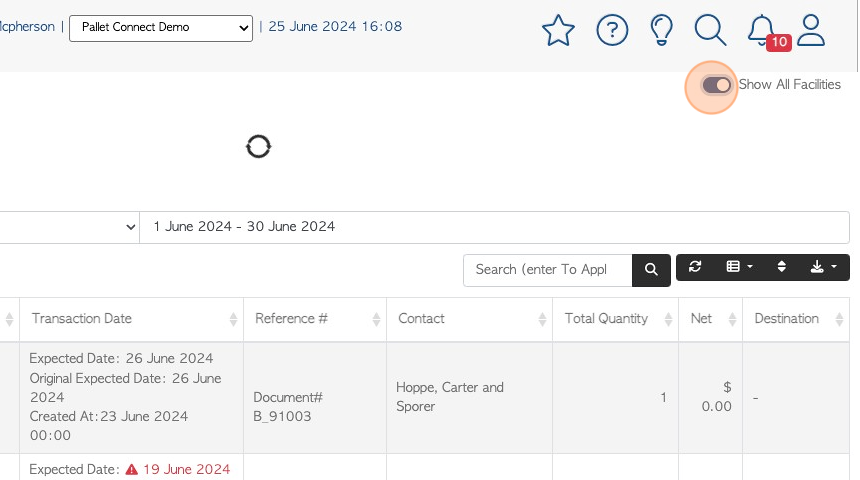
Task: Open the user profile icon
Action: pyautogui.click(x=811, y=30)
